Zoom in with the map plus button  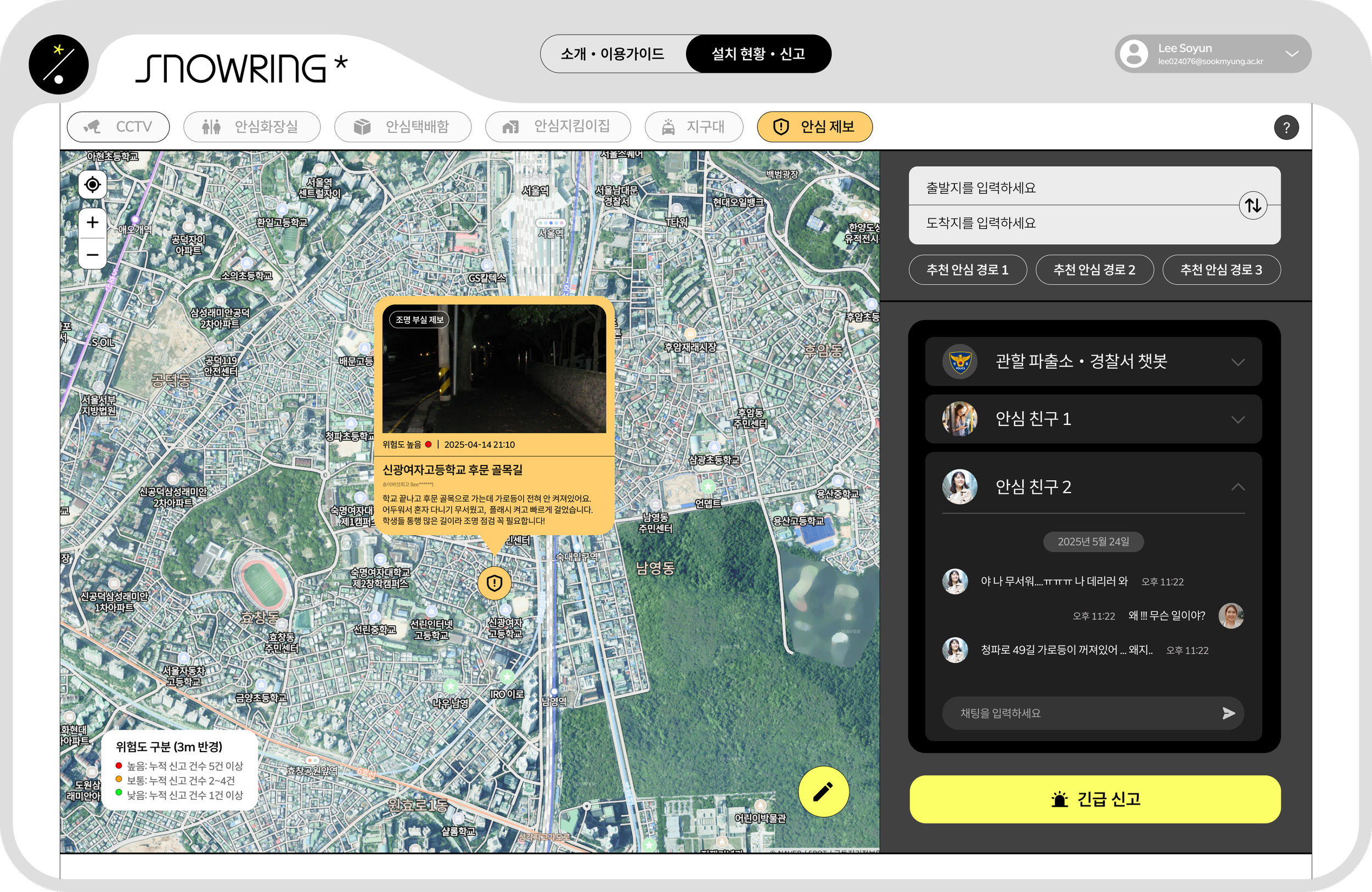[92, 222]
